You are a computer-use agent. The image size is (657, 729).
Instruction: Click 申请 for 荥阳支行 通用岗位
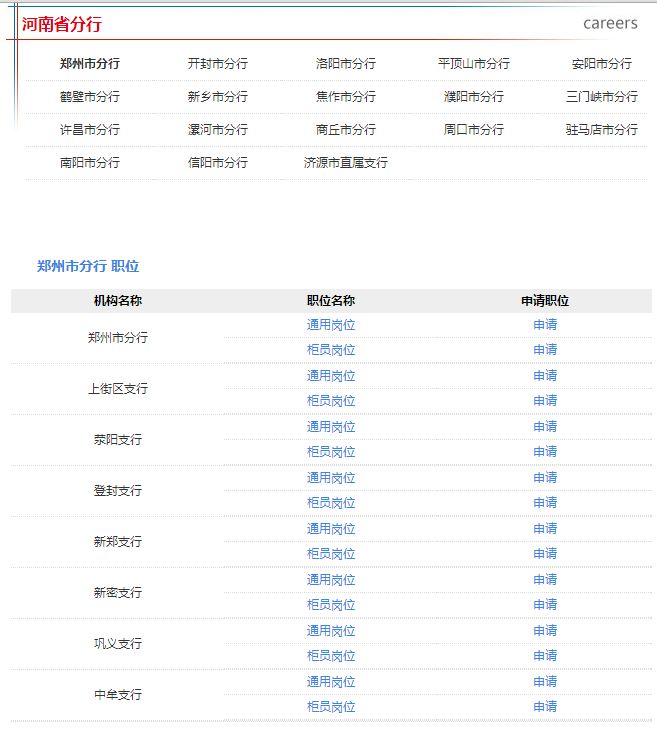tap(545, 427)
